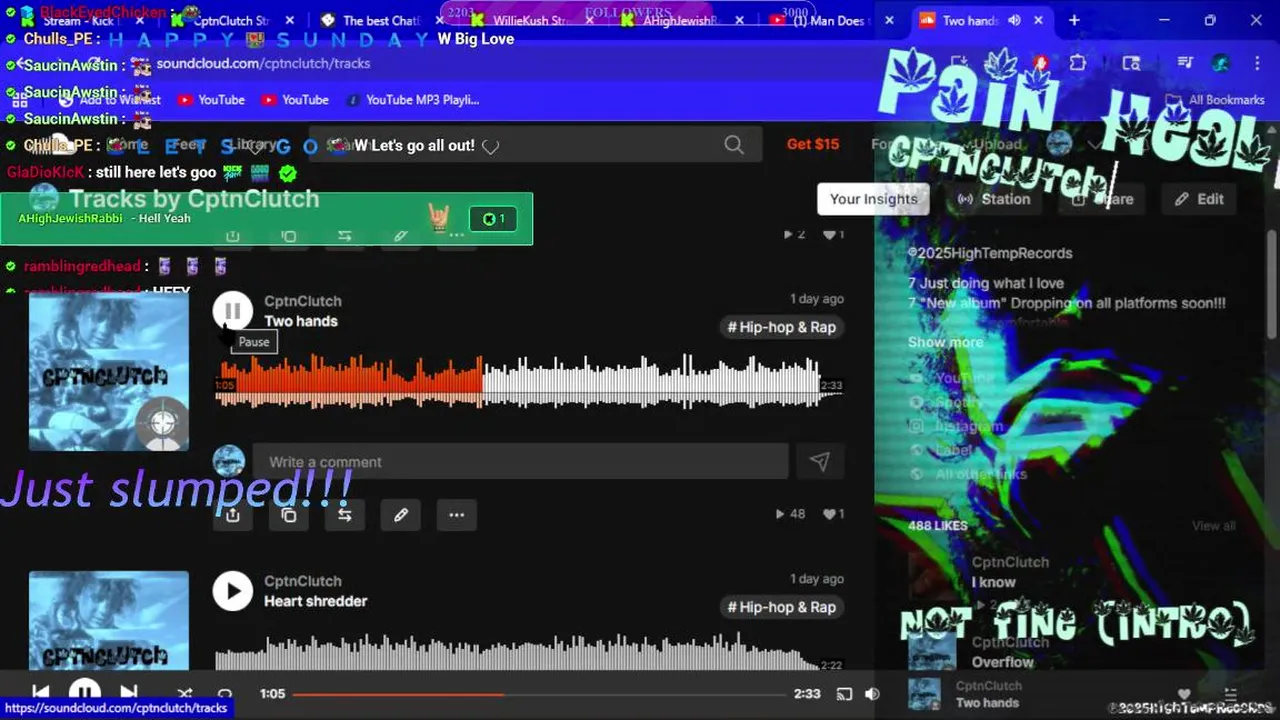Pause playback in bottom player bar

pos(84,693)
